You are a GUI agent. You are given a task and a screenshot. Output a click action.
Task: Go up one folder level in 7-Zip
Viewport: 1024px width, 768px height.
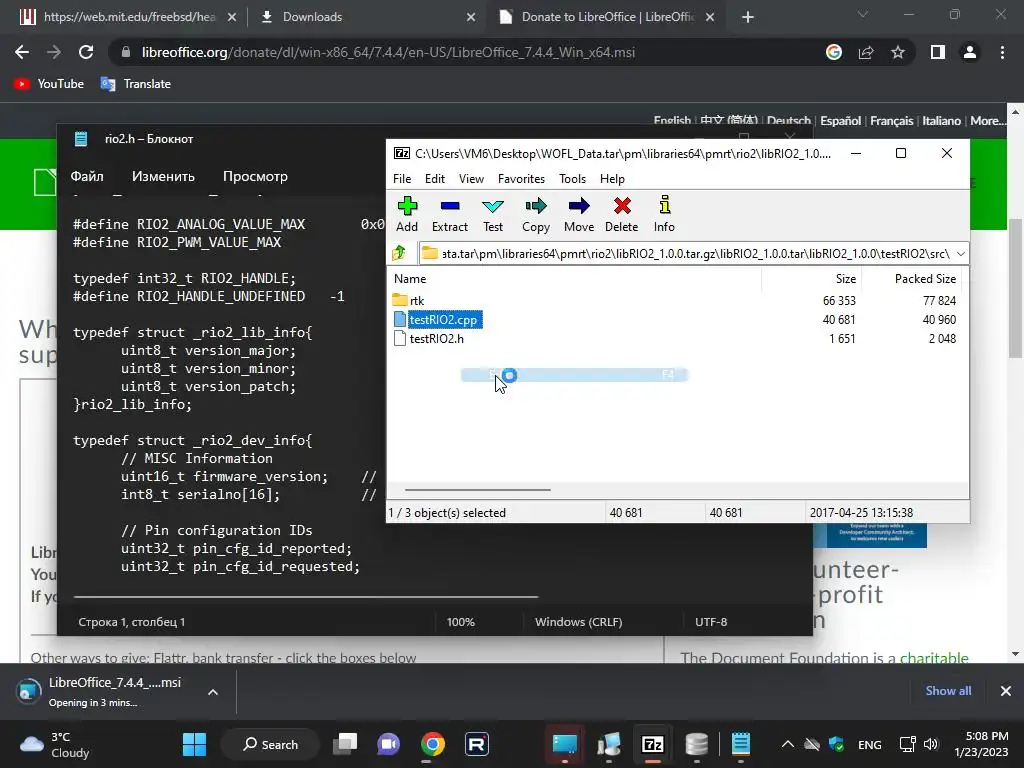click(399, 253)
